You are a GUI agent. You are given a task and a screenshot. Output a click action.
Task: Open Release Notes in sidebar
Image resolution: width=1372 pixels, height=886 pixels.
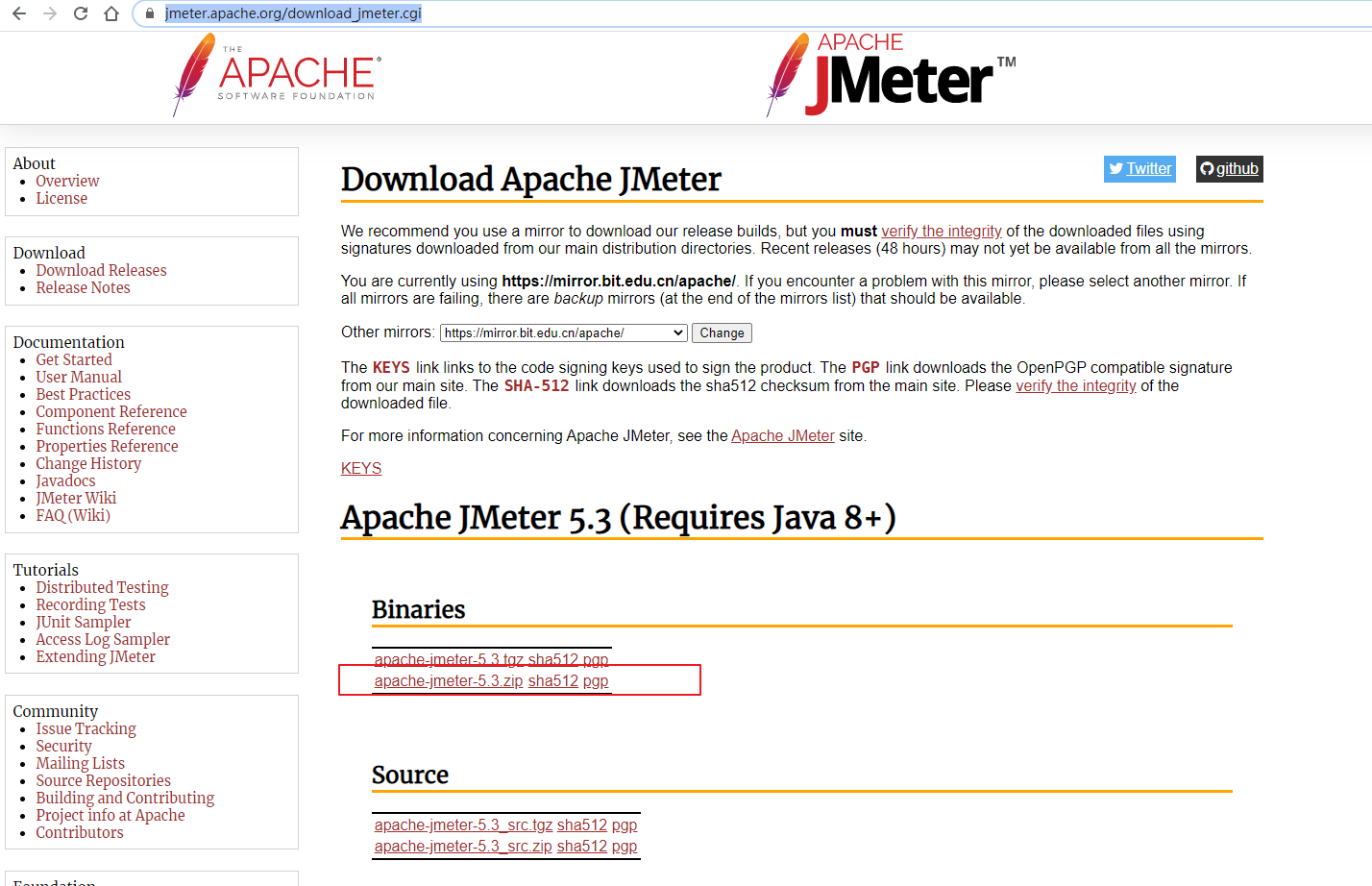(x=83, y=287)
